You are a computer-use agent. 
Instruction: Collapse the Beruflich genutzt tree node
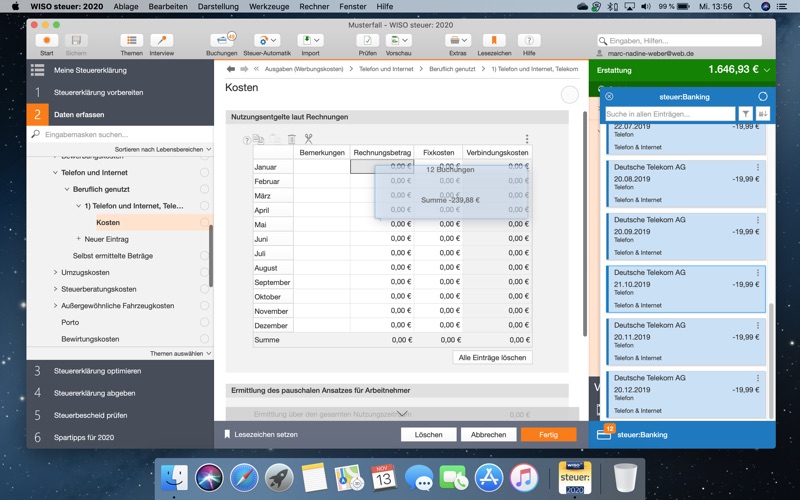coord(67,189)
